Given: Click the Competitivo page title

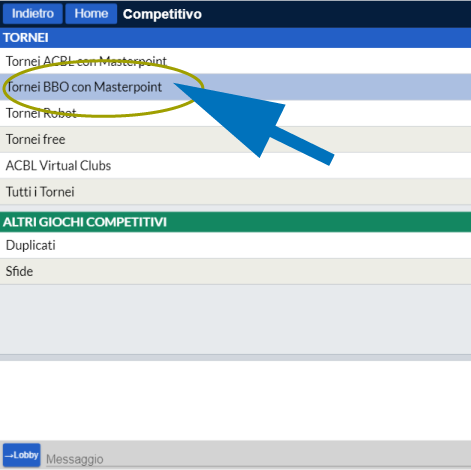Looking at the screenshot, I should click(x=162, y=14).
